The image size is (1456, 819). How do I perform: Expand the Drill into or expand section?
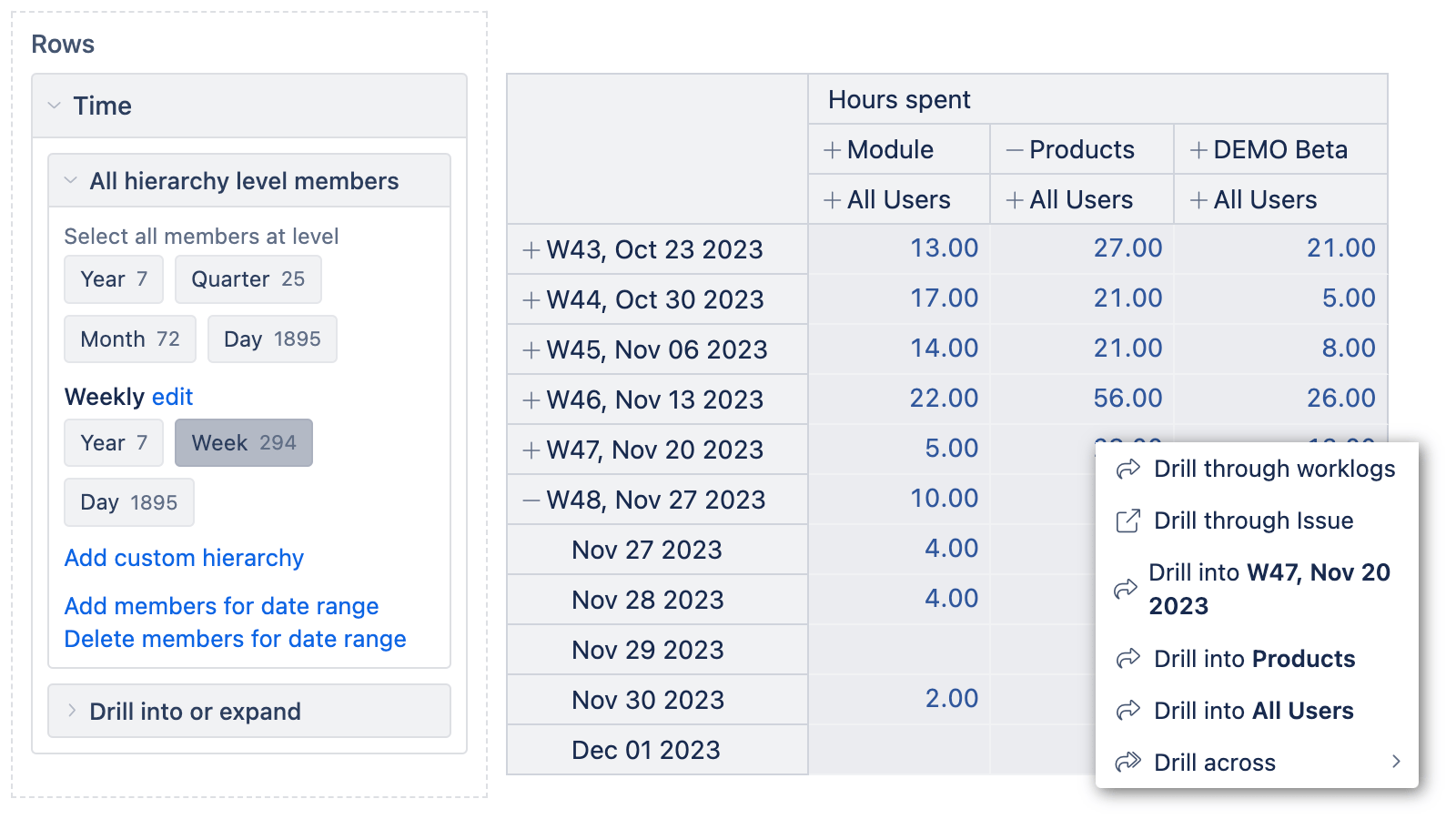(x=71, y=712)
